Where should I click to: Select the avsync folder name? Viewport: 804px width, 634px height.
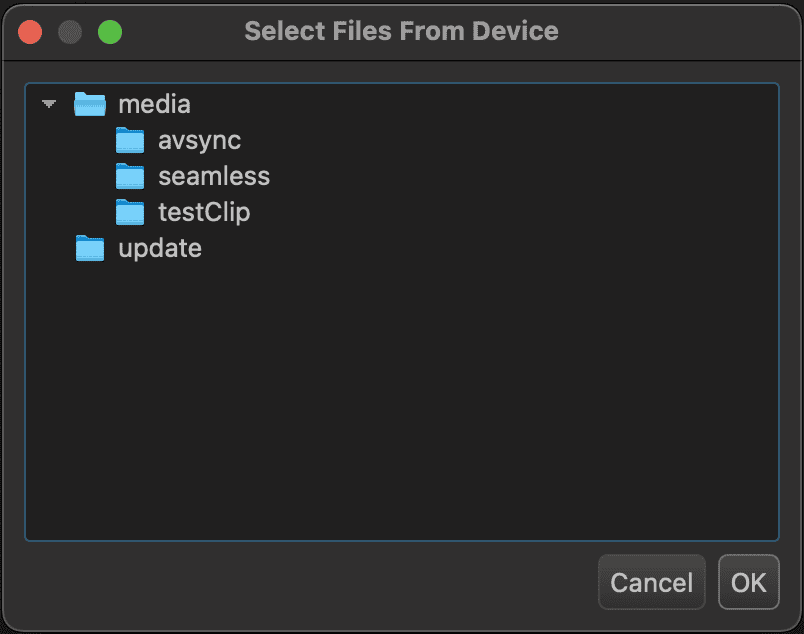[199, 141]
